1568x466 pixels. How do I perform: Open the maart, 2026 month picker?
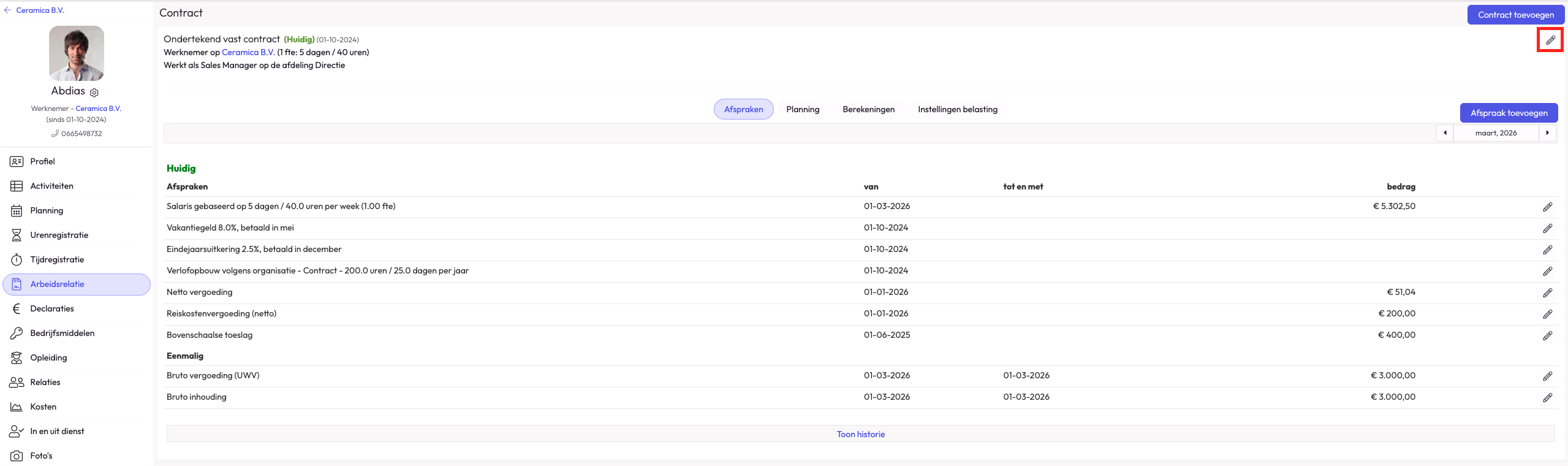click(1496, 133)
